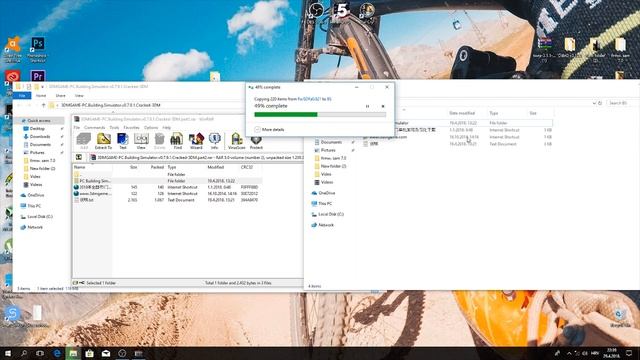Open the Windows Start menu
Screen dimensions: 640x360
pyautogui.click(x=7, y=353)
